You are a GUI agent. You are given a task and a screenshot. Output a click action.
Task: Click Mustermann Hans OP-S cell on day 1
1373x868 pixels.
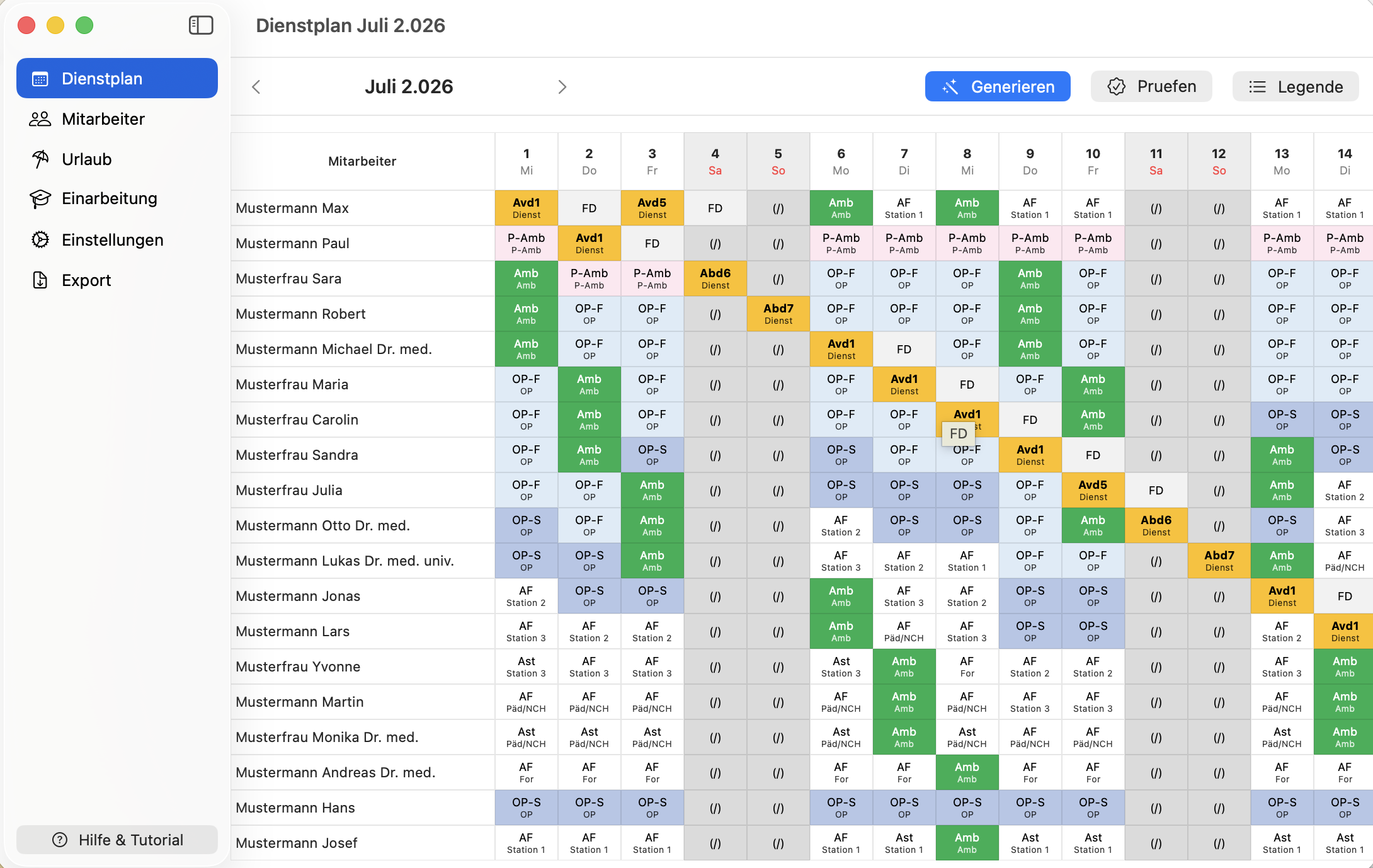point(527,808)
